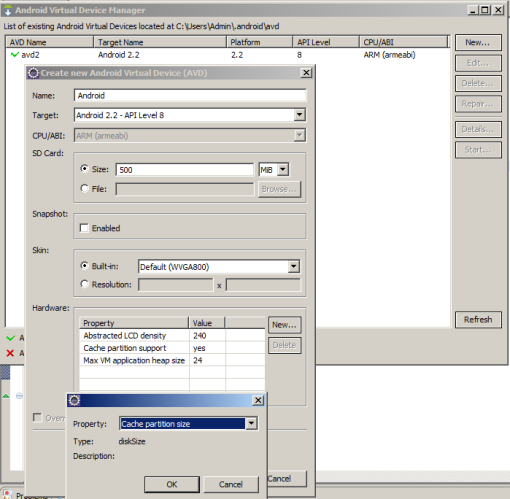Click the first Resolution field
The width and height of the screenshot is (510, 499).
(176, 285)
